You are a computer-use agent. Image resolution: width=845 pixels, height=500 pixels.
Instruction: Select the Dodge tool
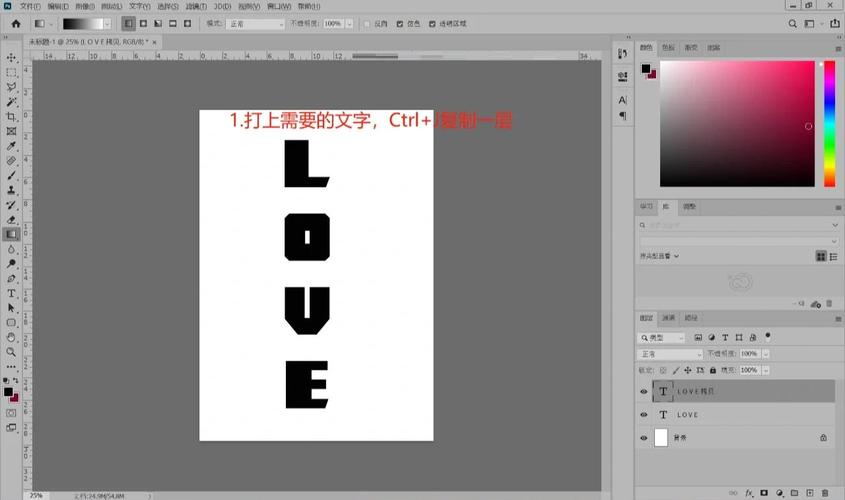pyautogui.click(x=11, y=263)
